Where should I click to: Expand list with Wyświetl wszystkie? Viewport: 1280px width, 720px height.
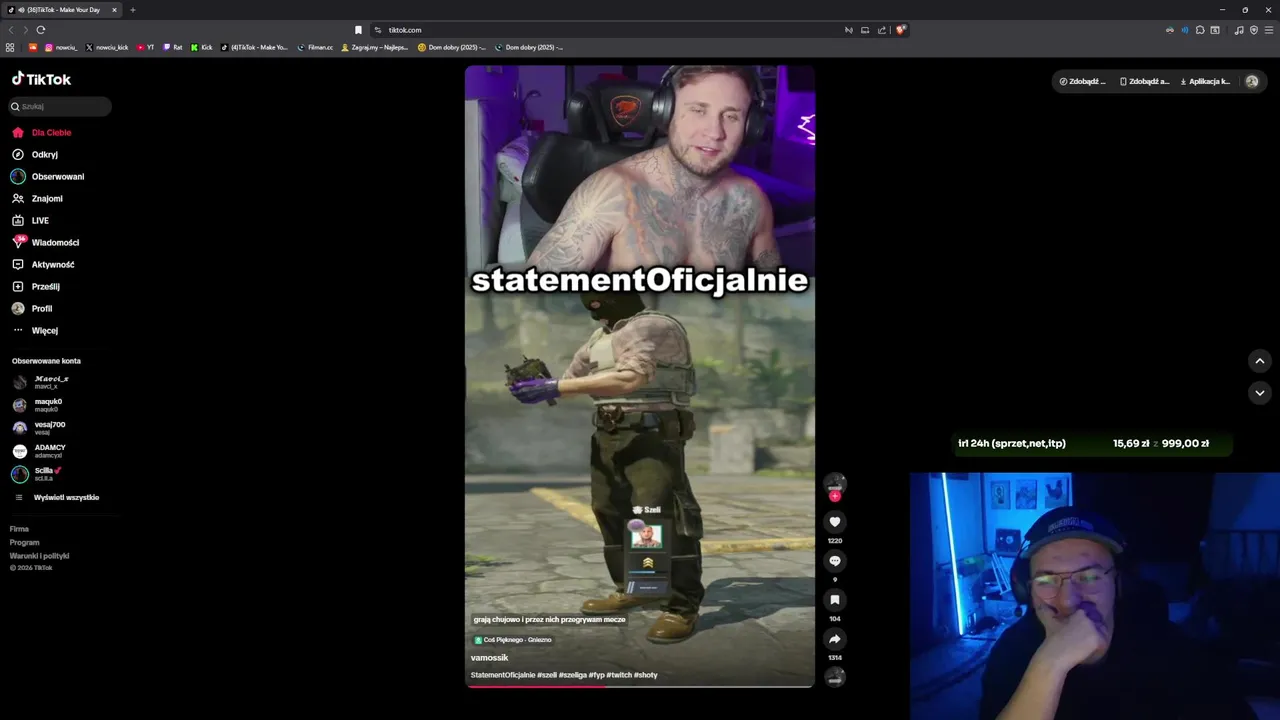pos(58,497)
